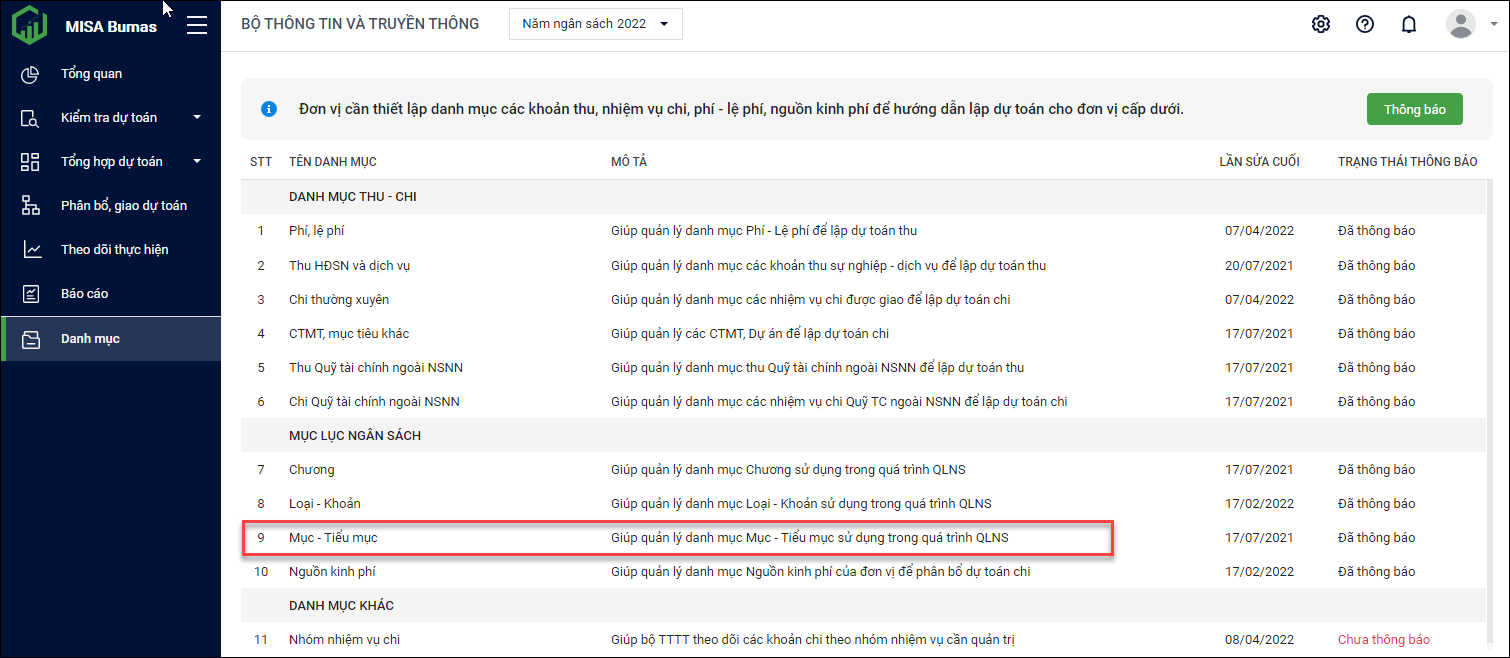Open the Nhóm nhiệm vụ chi category row

point(344,640)
